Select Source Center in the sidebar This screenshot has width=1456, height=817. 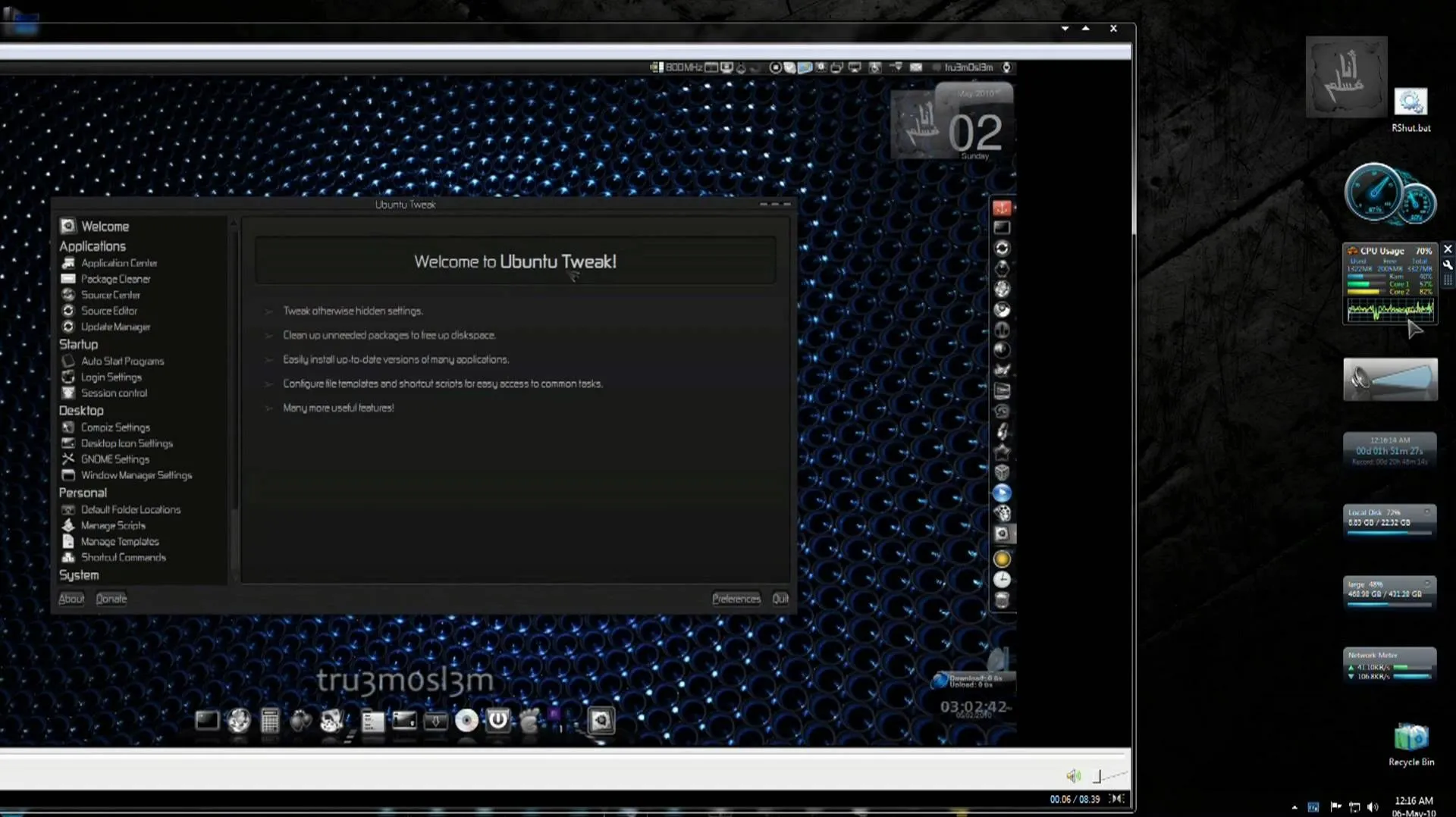(x=102, y=295)
